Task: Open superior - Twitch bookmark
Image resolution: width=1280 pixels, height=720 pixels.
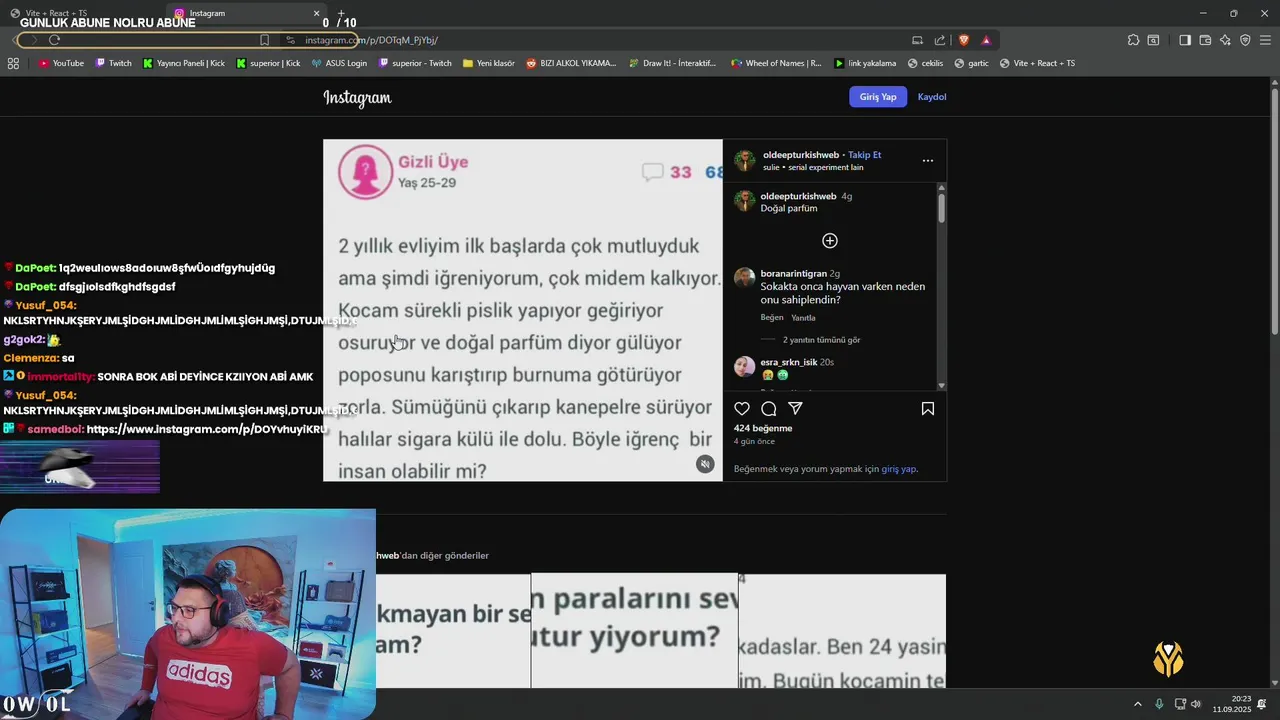Action: click(415, 63)
